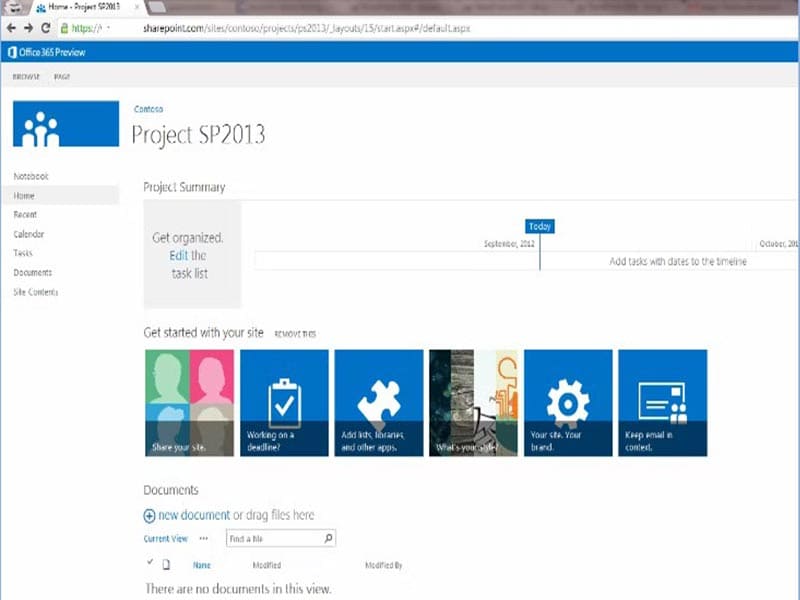Screen dimensions: 800x600
Task: Open the Name column header menu
Action: pos(202,565)
